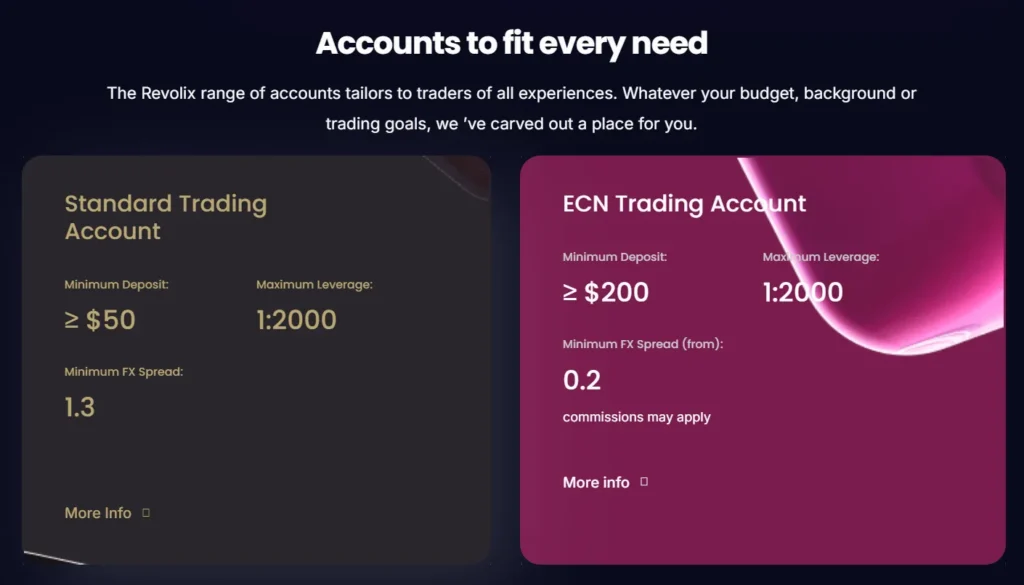Click the Accounts to fit every need title

pos(511,43)
